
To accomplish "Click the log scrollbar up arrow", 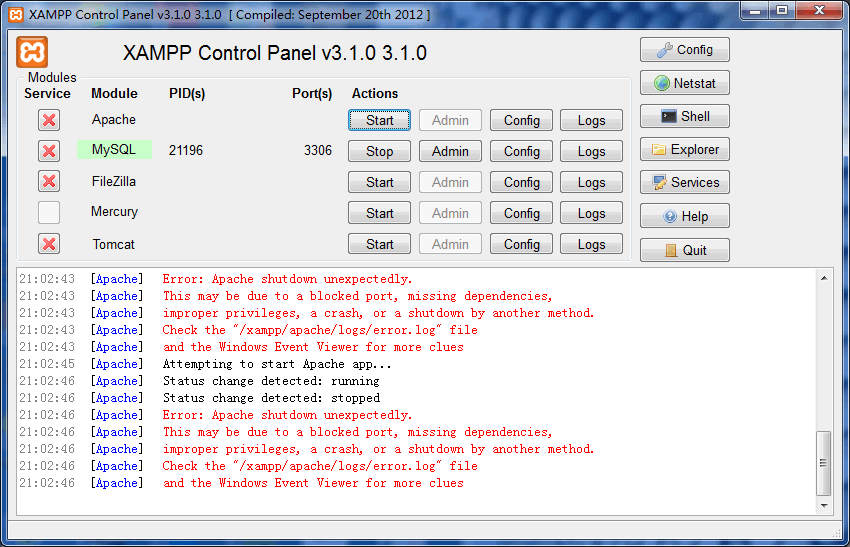I will (x=824, y=278).
